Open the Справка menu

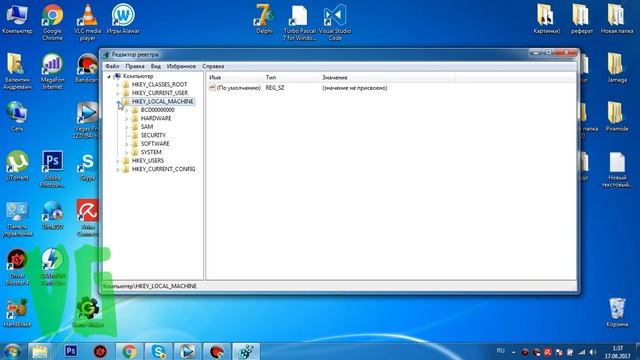(x=213, y=66)
